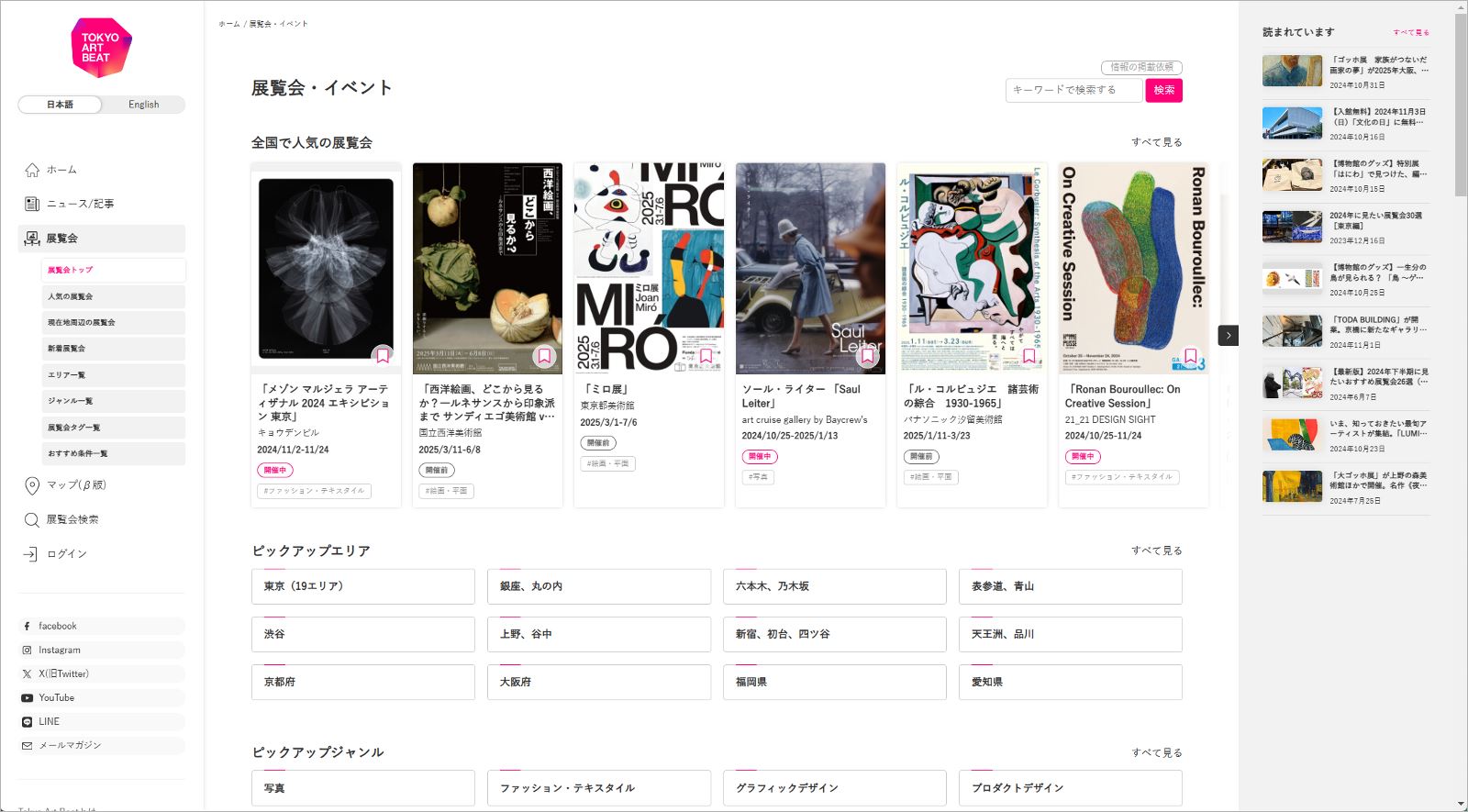This screenshot has width=1468, height=812.
Task: Open the 渋谷 area button
Action: click(363, 634)
